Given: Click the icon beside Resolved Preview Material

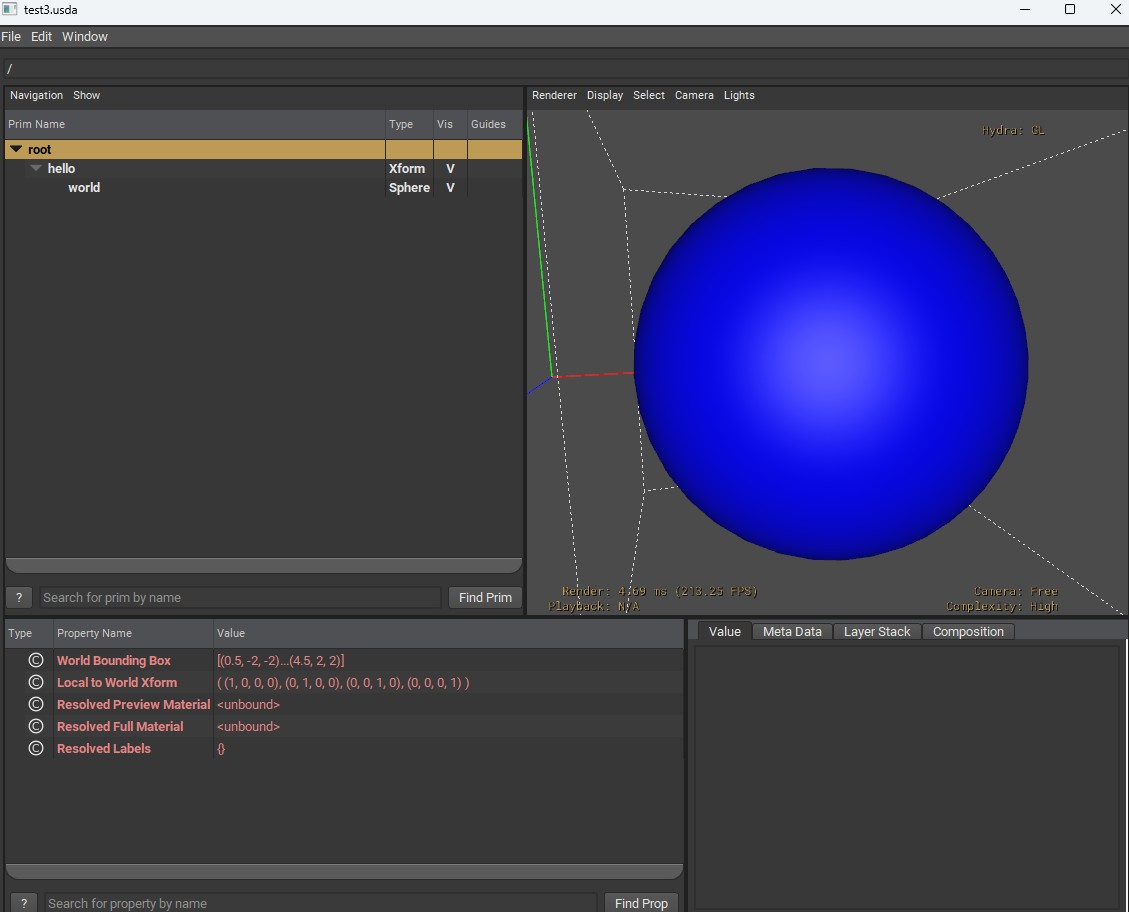Looking at the screenshot, I should coord(36,704).
